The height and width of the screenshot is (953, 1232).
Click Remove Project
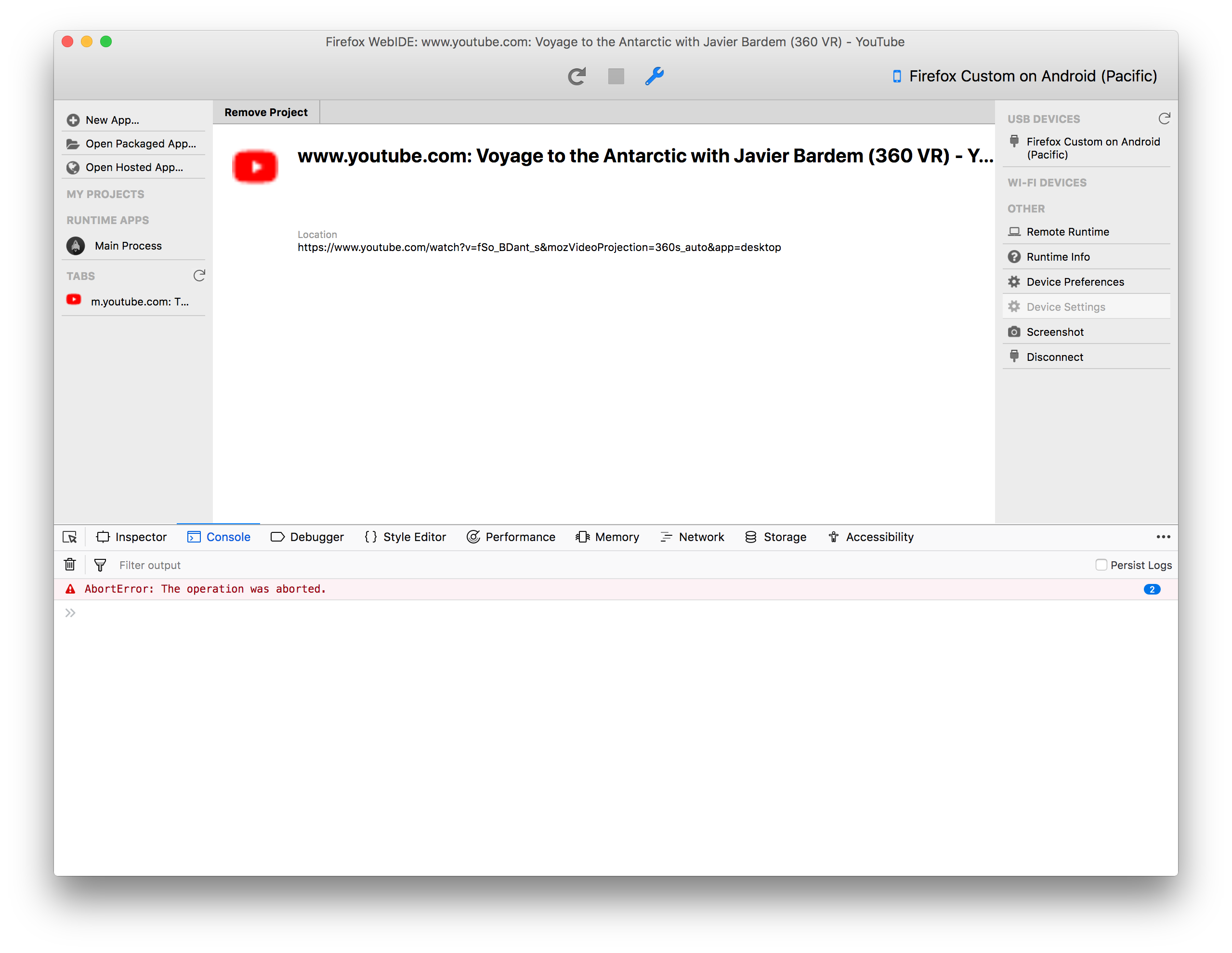pos(266,112)
